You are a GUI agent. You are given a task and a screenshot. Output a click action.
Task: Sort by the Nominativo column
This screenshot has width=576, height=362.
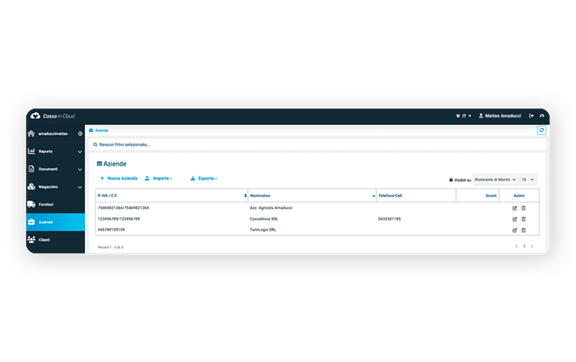pyautogui.click(x=312, y=196)
